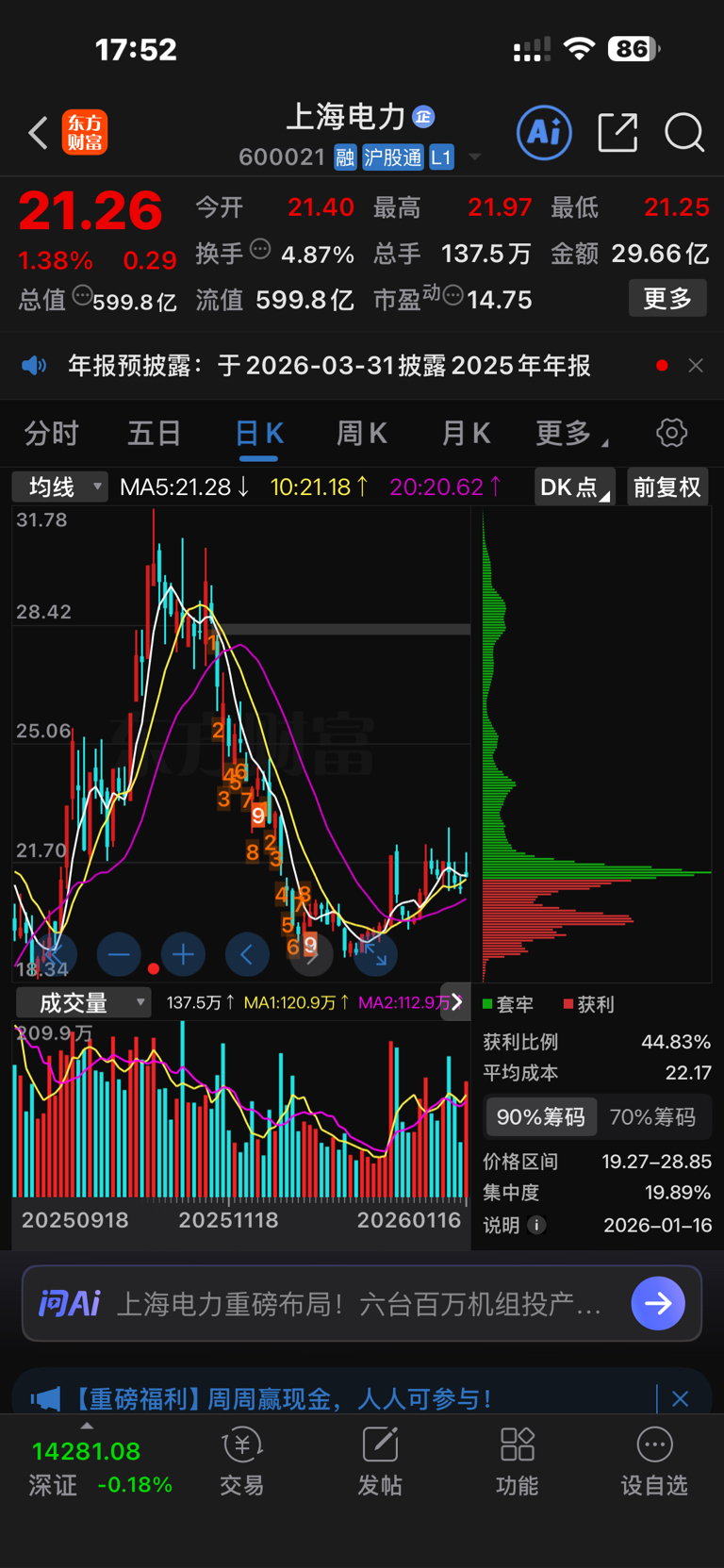Open the DK点 dropdown

click(574, 487)
